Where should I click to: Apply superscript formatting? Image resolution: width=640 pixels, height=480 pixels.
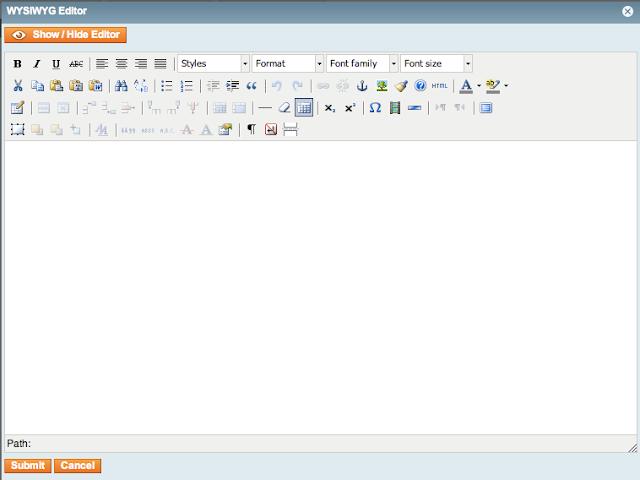click(349, 108)
